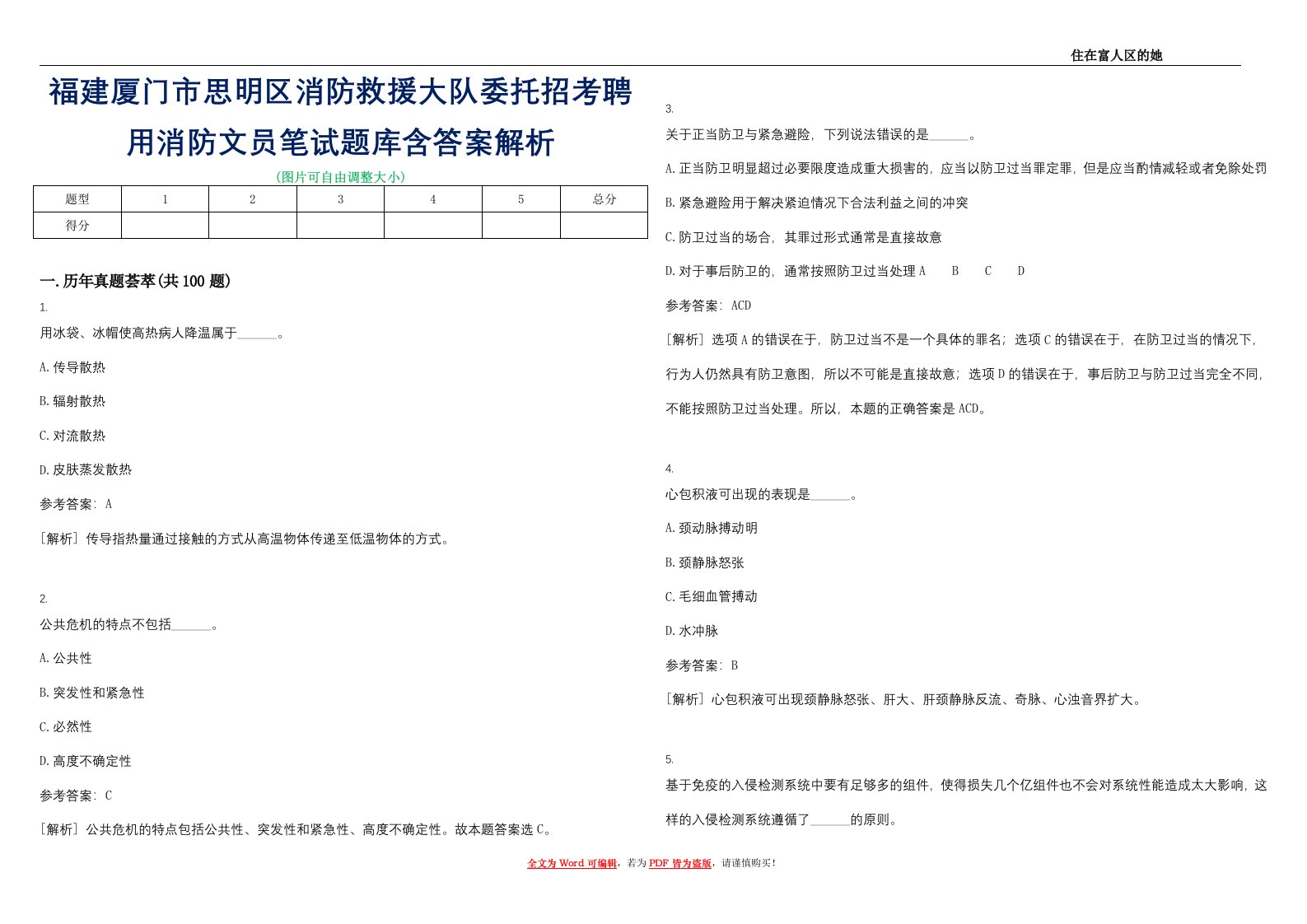
Task: Click the green note '(图片可自由调整大小)'
Action: [340, 176]
